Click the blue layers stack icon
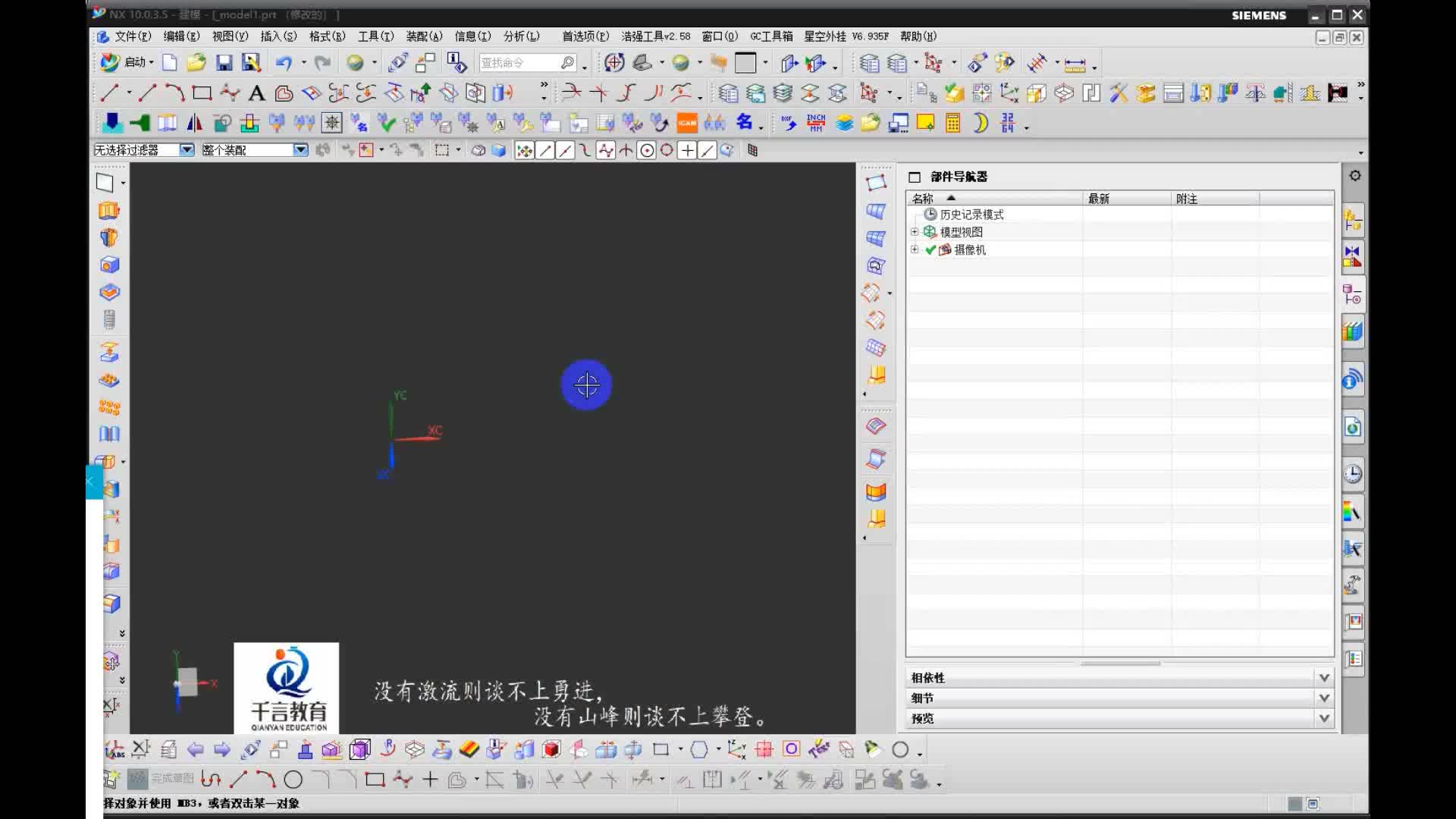Viewport: 1456px width, 819px height. (x=844, y=123)
